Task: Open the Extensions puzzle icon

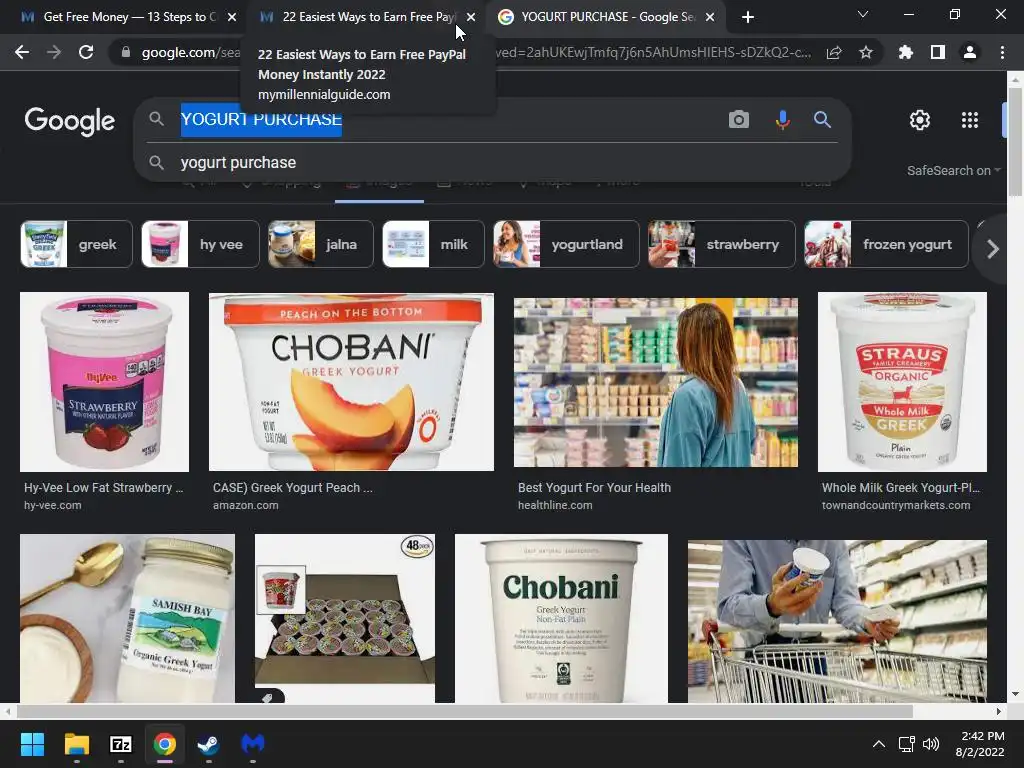Action: (906, 52)
